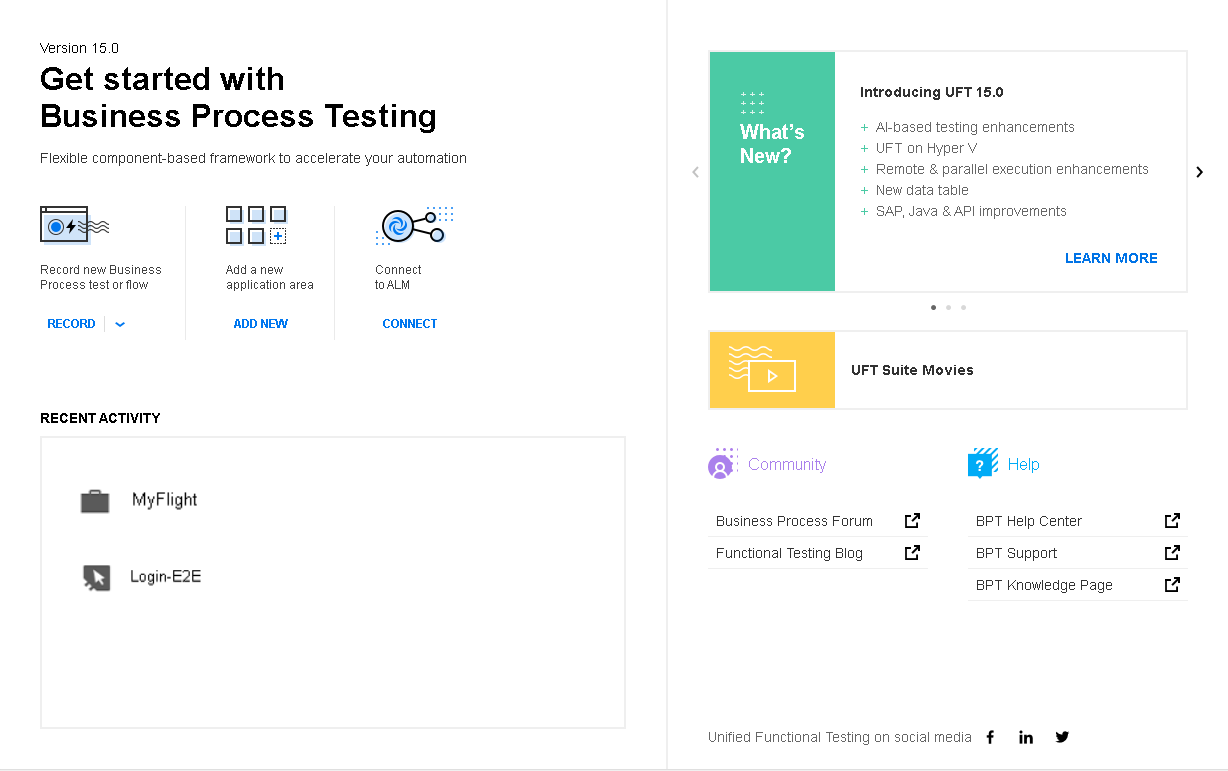1228x771 pixels.
Task: Expand the RECORD dropdown arrow
Action: [120, 324]
